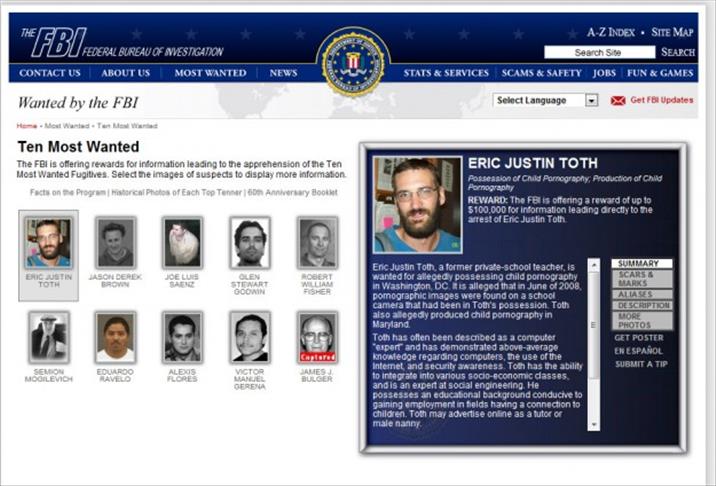Open the Scams & Safety menu

point(542,73)
